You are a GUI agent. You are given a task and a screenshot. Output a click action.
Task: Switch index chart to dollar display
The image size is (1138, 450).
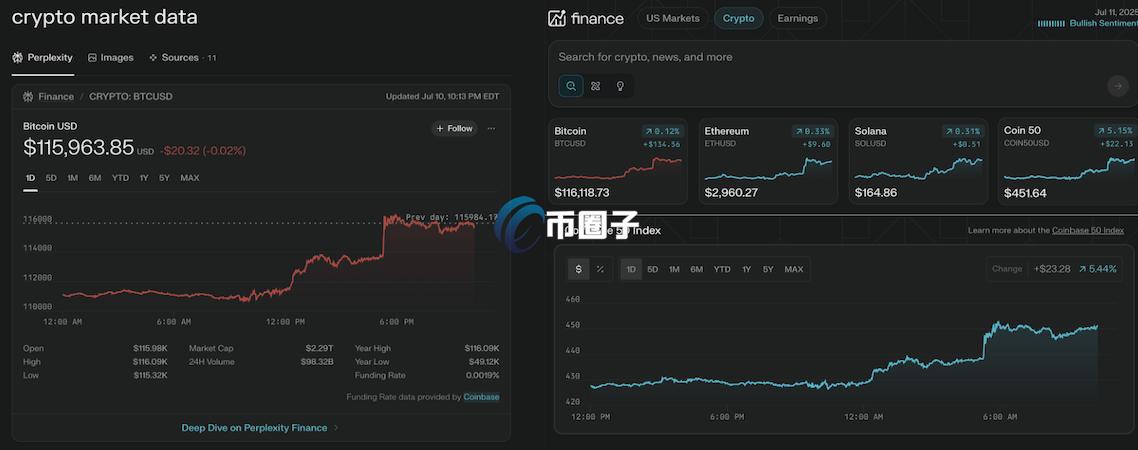(578, 269)
